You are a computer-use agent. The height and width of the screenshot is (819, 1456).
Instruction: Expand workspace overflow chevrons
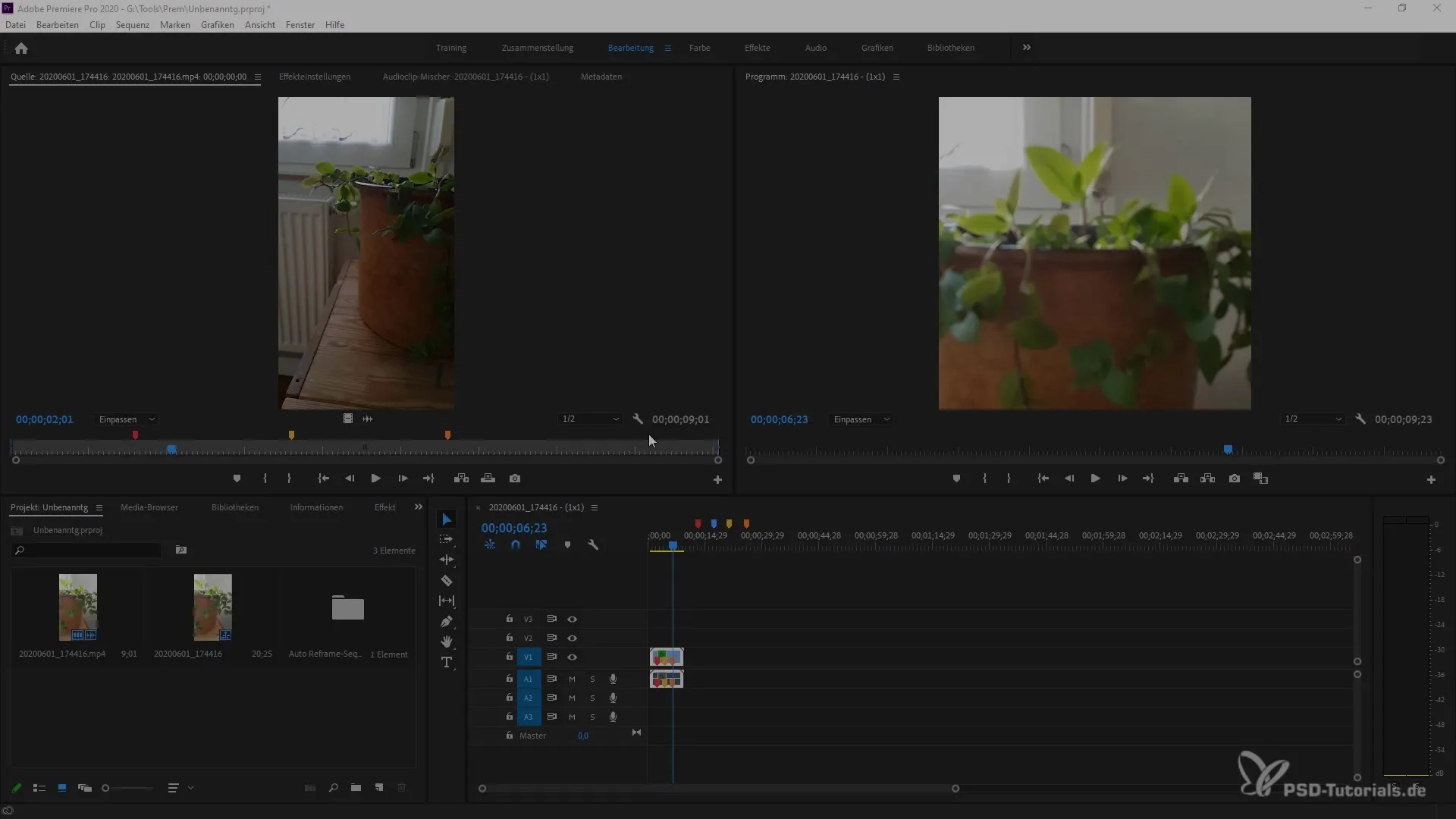point(1027,48)
